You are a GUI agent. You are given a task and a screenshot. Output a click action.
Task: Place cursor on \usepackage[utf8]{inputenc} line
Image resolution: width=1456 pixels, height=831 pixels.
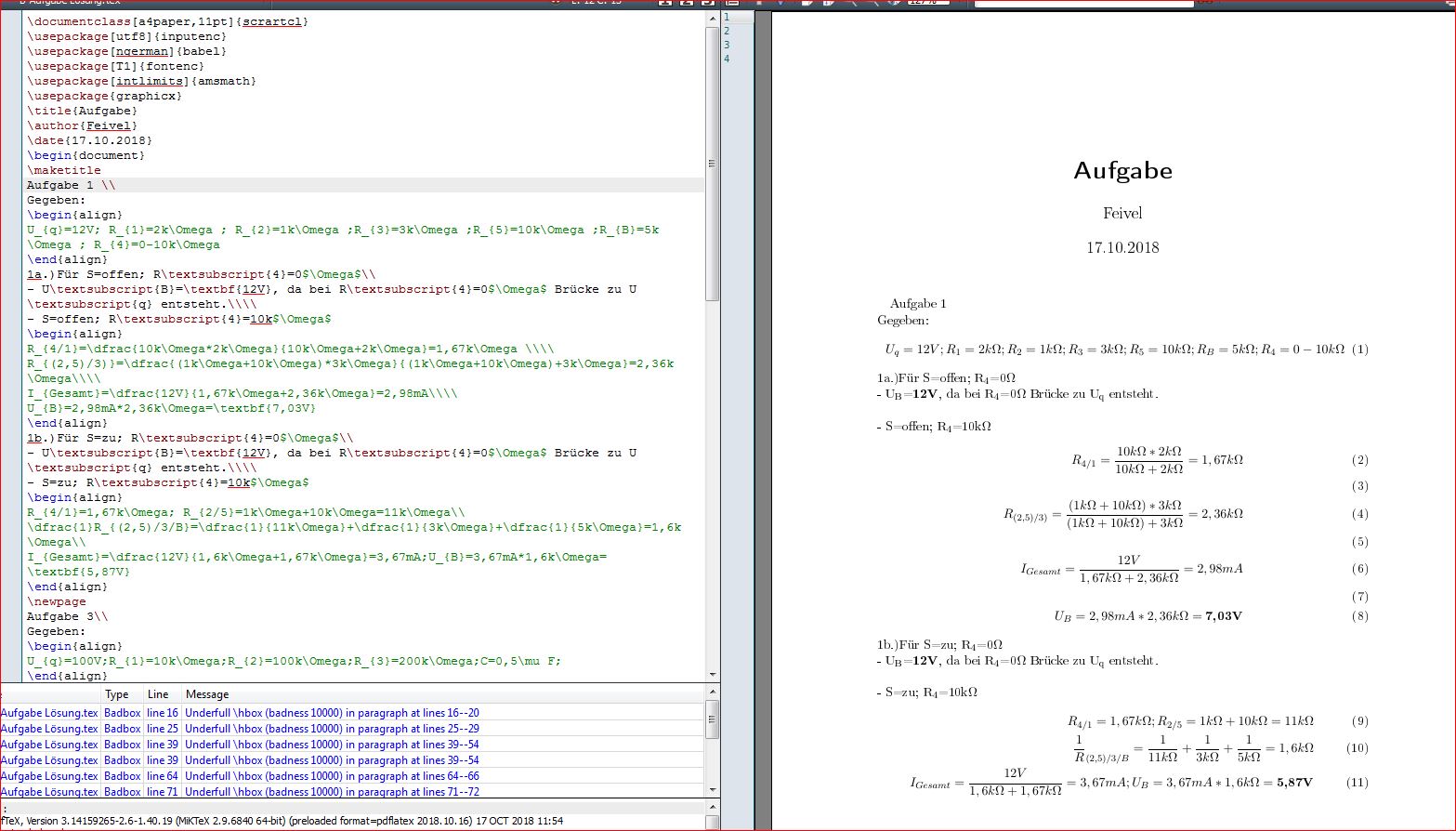126,36
